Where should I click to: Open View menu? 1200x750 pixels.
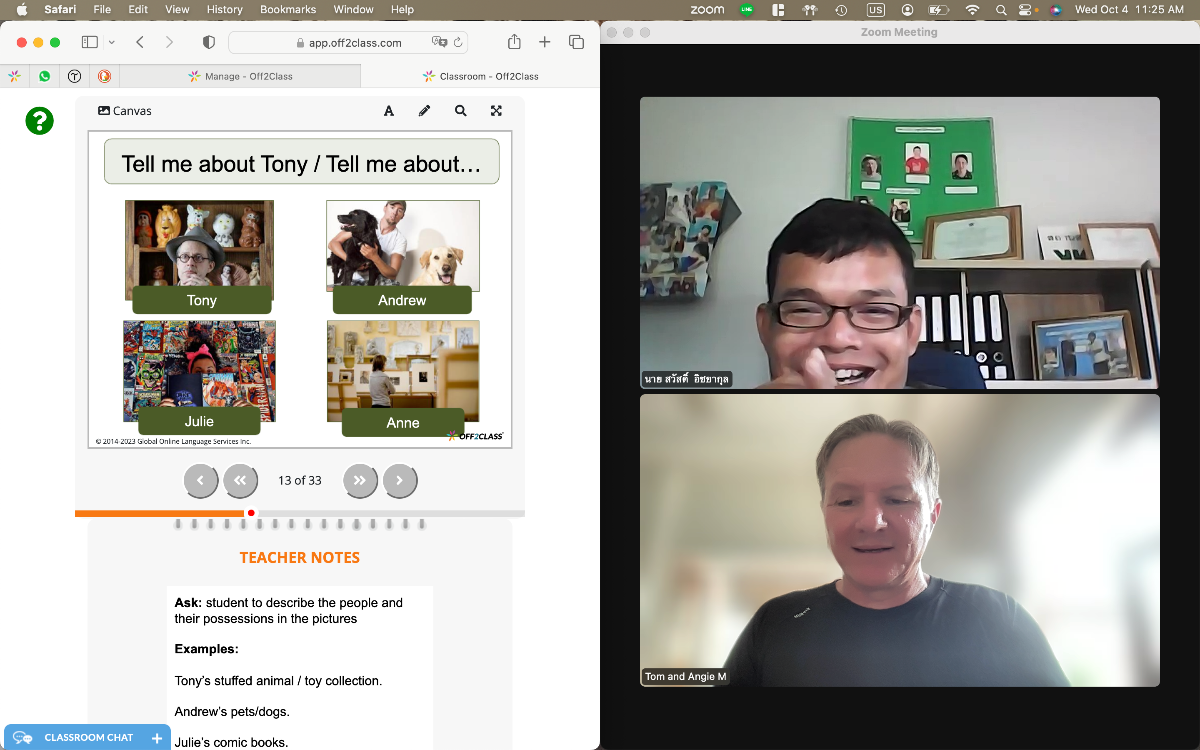coord(177,9)
